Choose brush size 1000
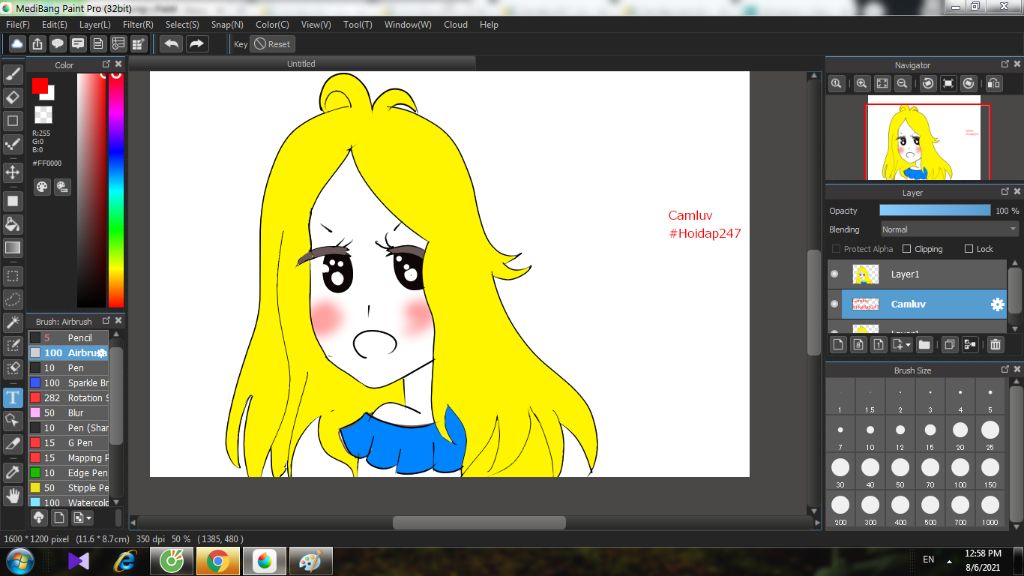Screen dimensions: 1024x576 coord(990,509)
